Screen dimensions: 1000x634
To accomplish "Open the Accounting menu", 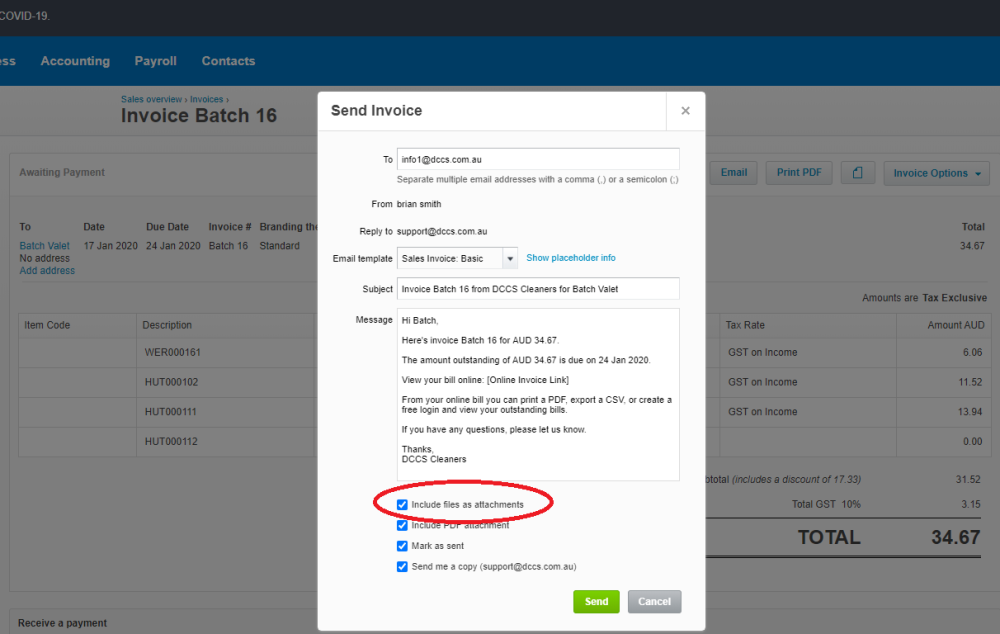I will pyautogui.click(x=75, y=61).
